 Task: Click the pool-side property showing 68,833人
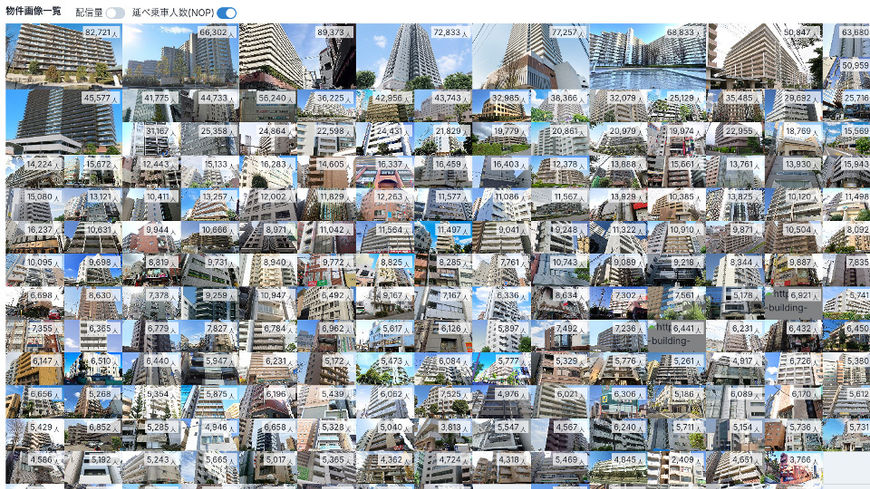pyautogui.click(x=647, y=55)
